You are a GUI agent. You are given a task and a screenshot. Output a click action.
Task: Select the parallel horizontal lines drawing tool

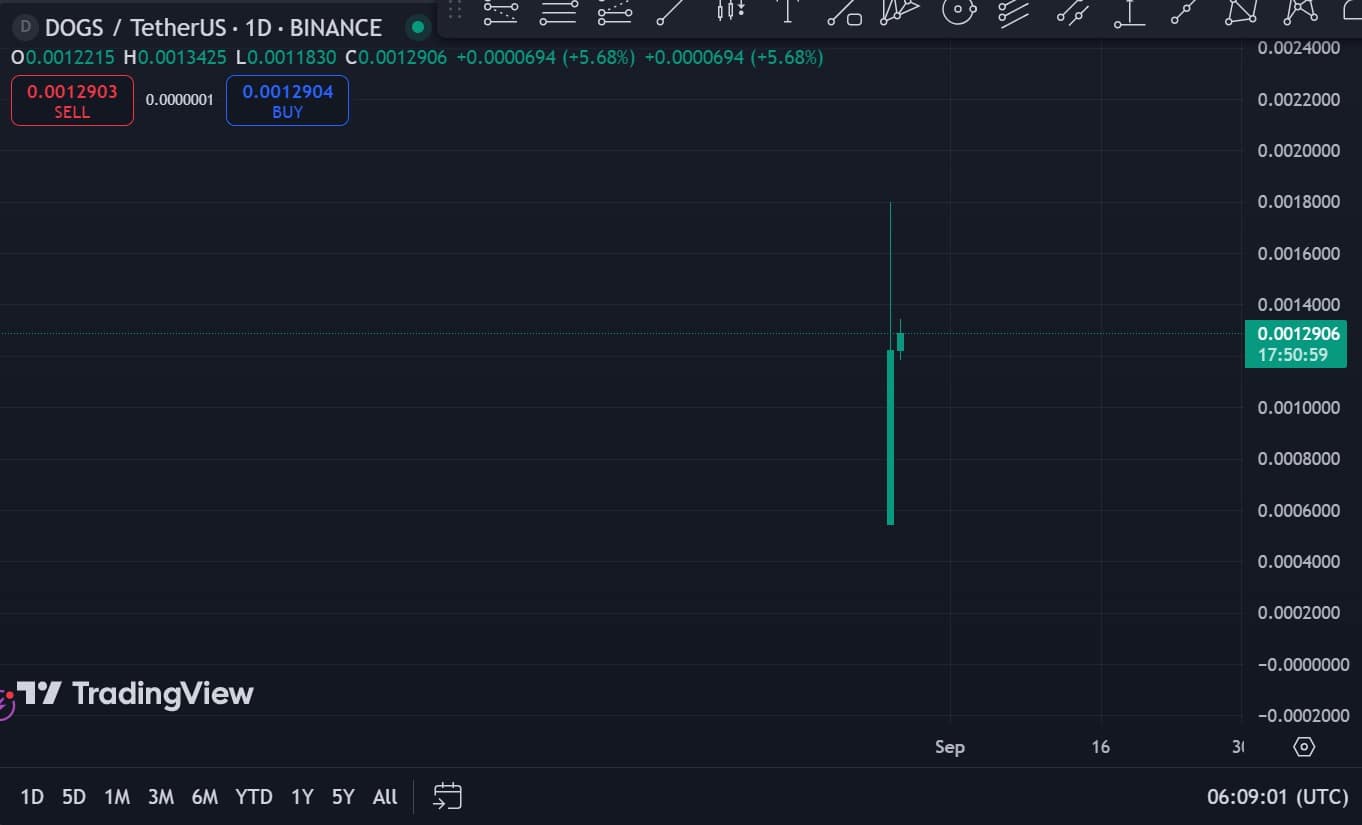[558, 11]
